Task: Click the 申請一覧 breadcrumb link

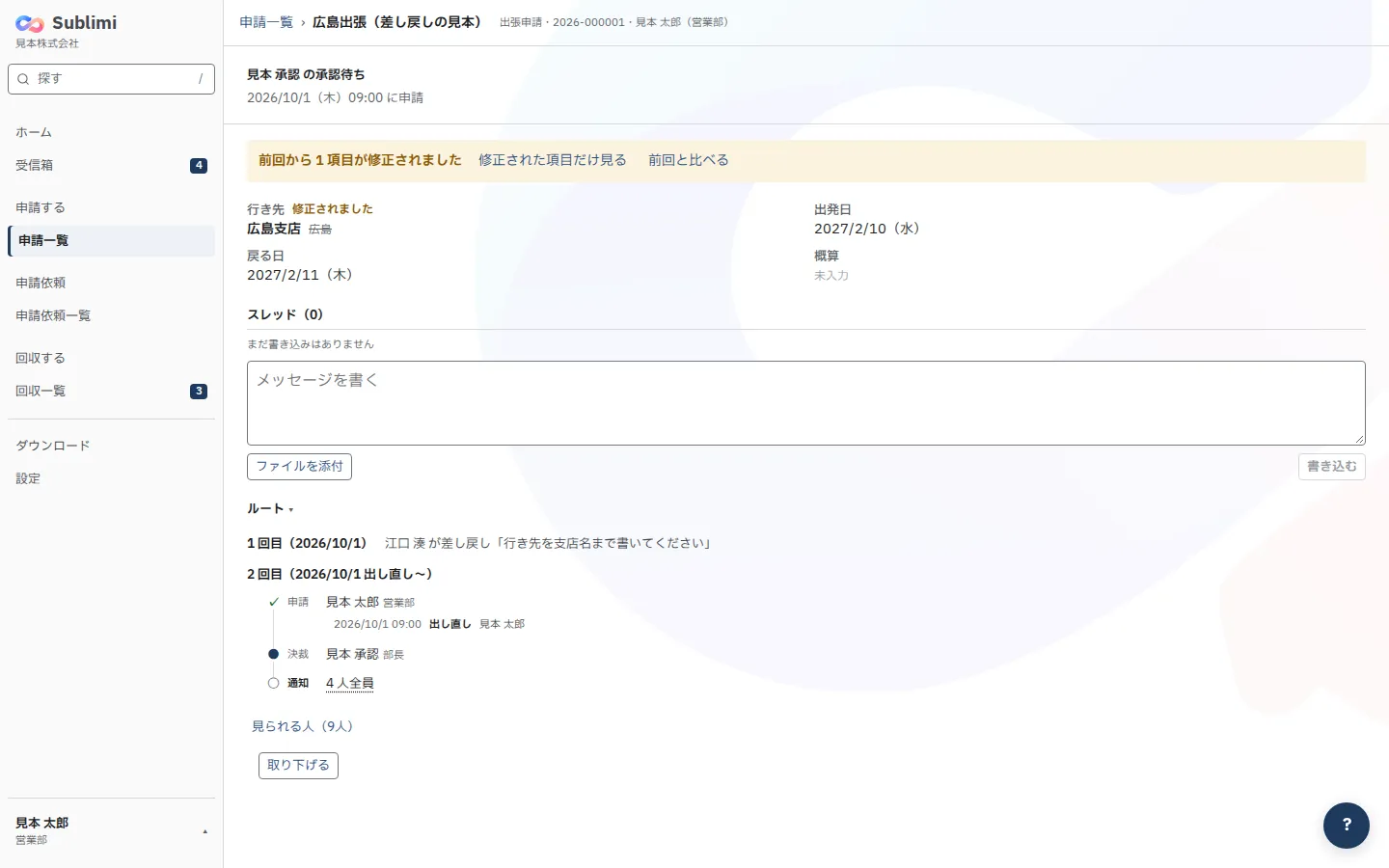Action: click(266, 22)
